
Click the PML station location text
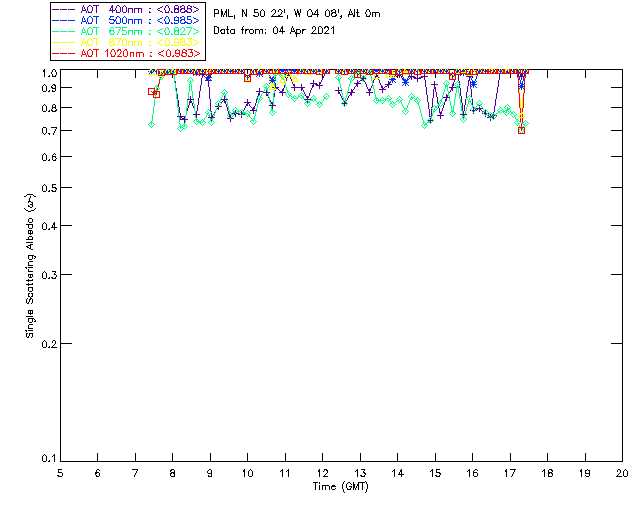click(x=297, y=14)
